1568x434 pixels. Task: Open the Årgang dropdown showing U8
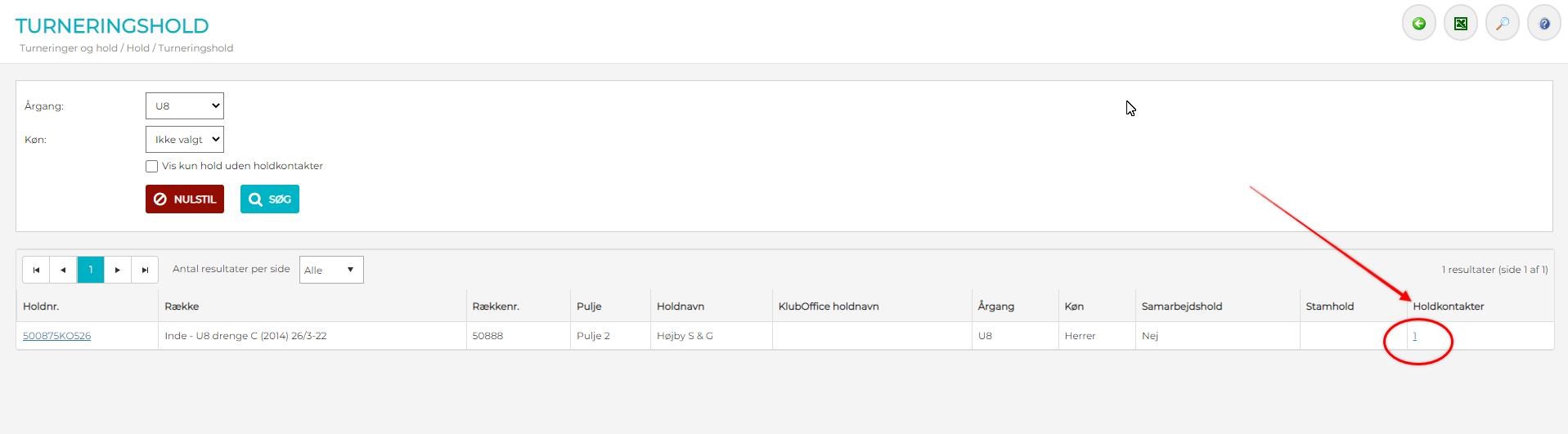coord(185,105)
